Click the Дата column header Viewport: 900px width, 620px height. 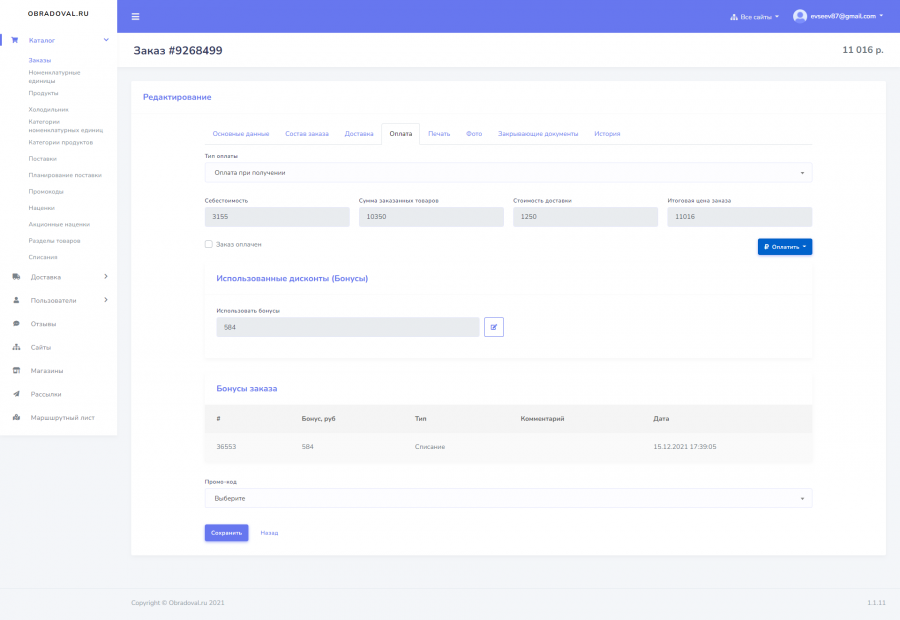click(x=661, y=418)
